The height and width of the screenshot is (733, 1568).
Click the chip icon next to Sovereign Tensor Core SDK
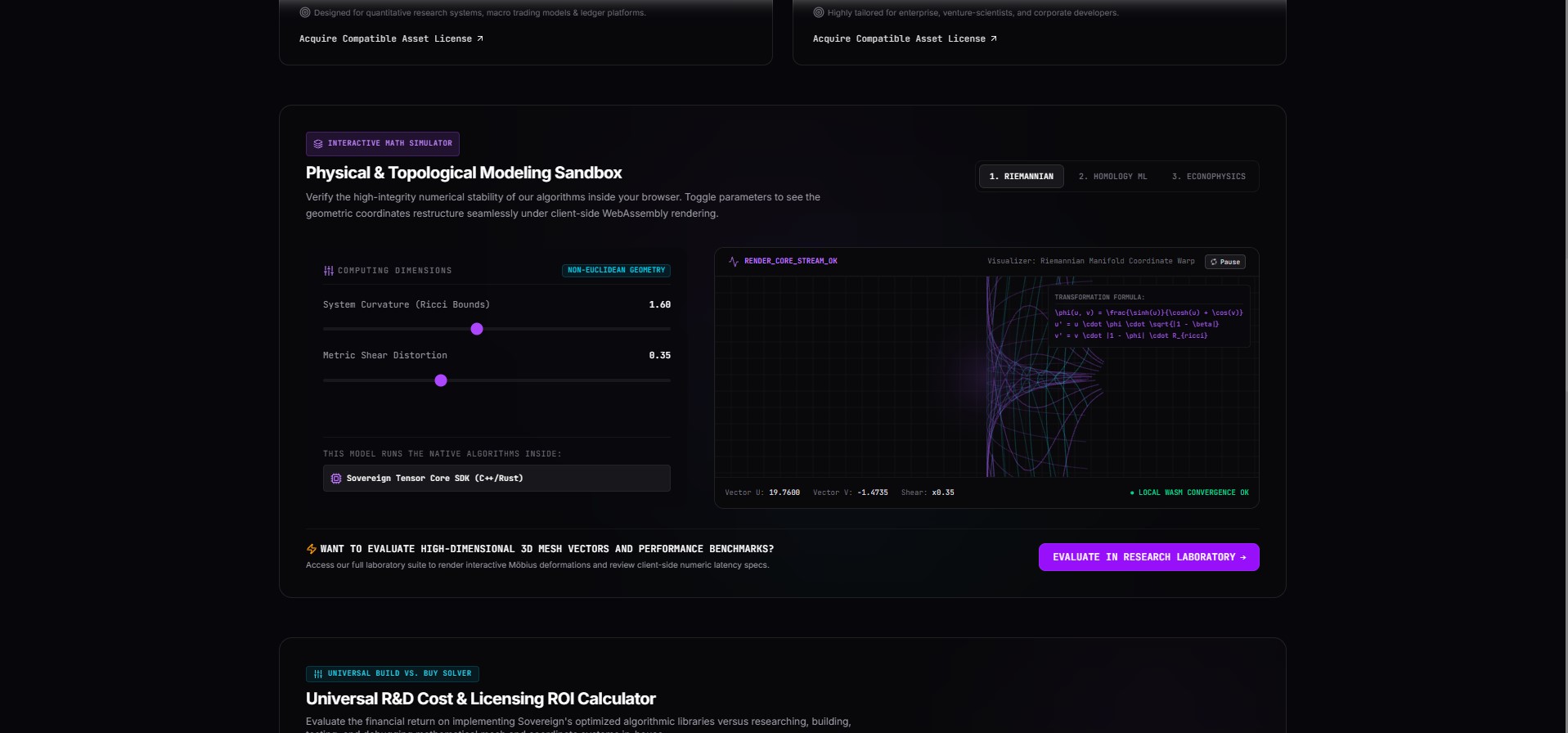336,479
